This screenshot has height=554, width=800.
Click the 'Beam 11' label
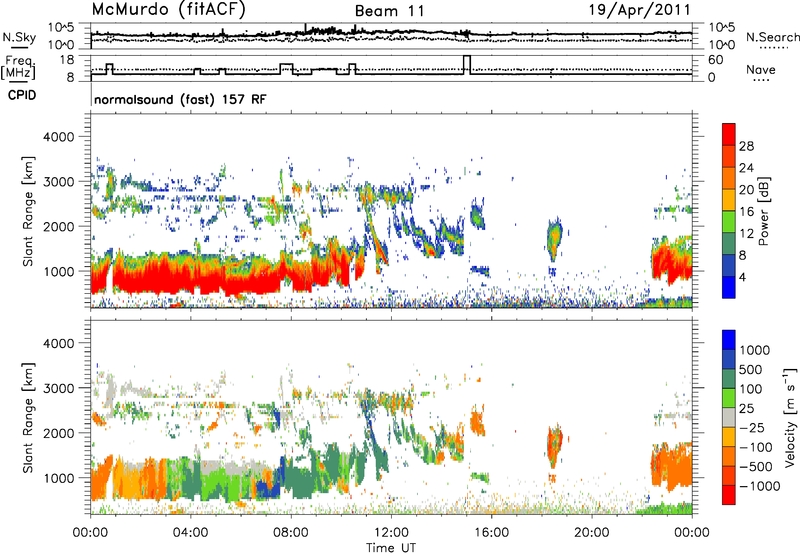click(x=389, y=11)
